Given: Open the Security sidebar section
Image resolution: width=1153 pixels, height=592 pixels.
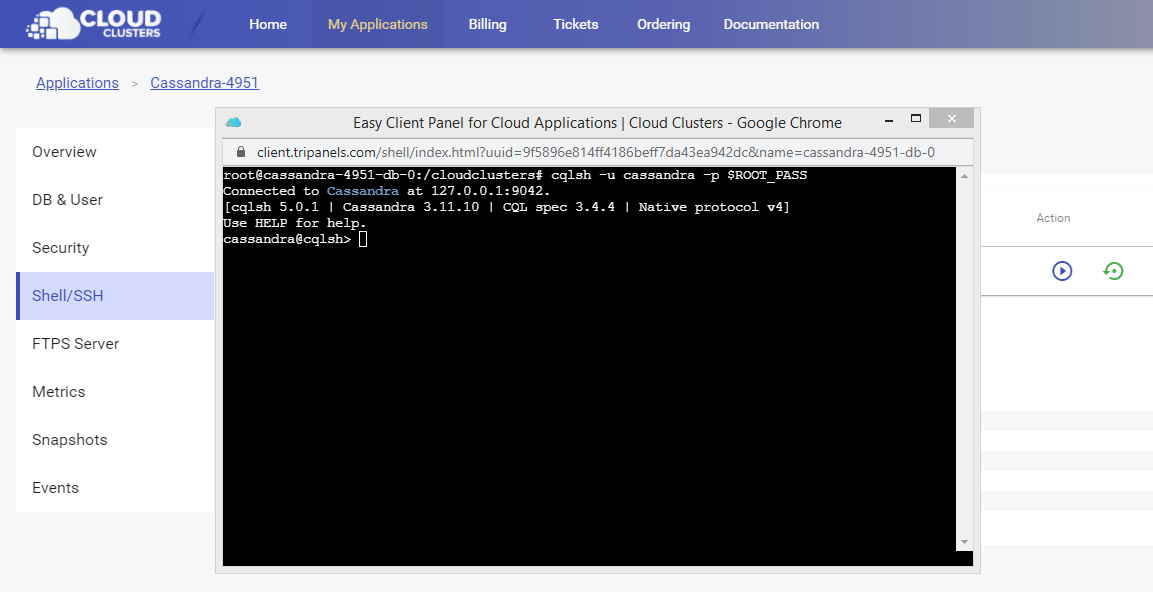Looking at the screenshot, I should pyautogui.click(x=115, y=248).
